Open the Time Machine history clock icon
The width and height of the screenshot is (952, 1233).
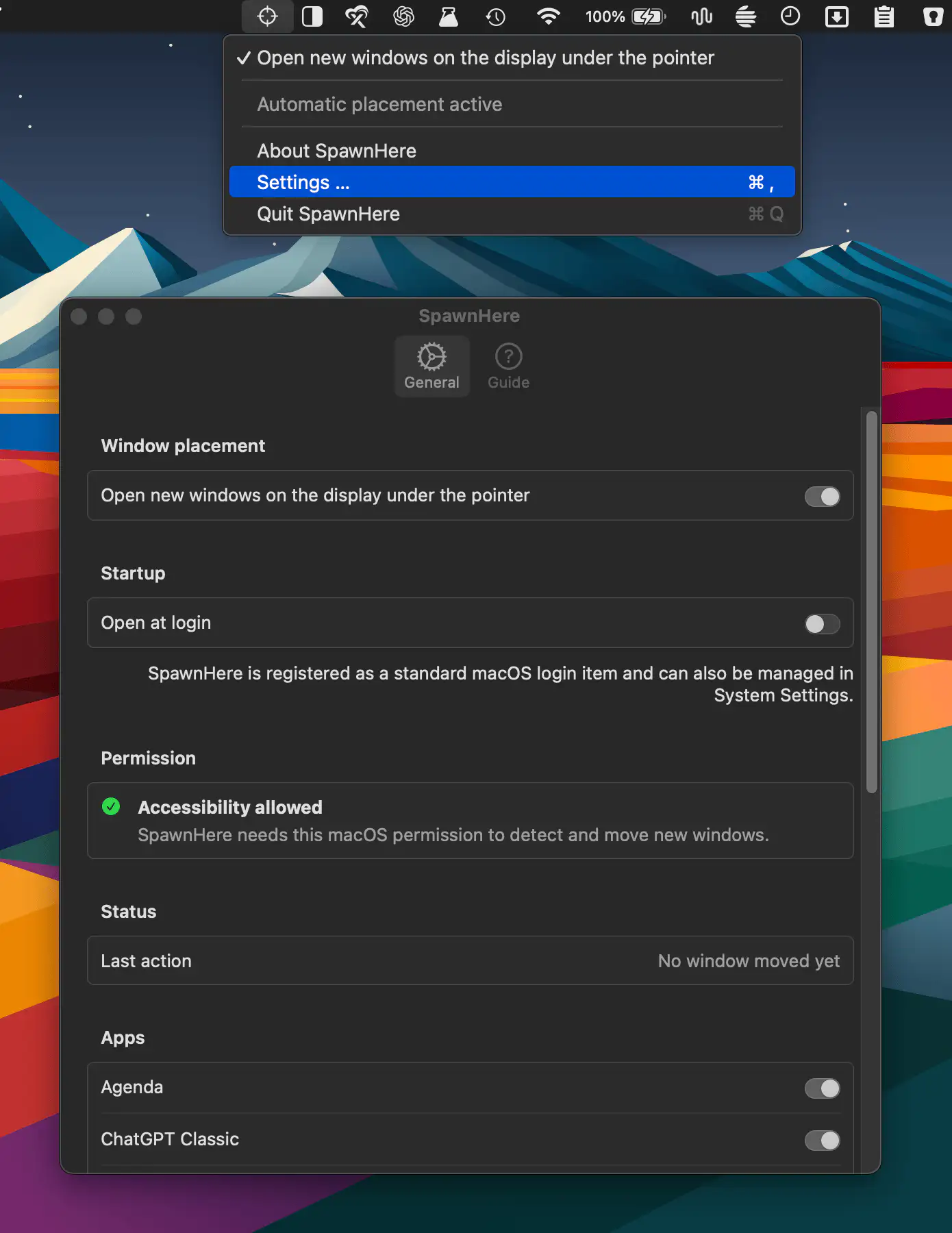[495, 16]
